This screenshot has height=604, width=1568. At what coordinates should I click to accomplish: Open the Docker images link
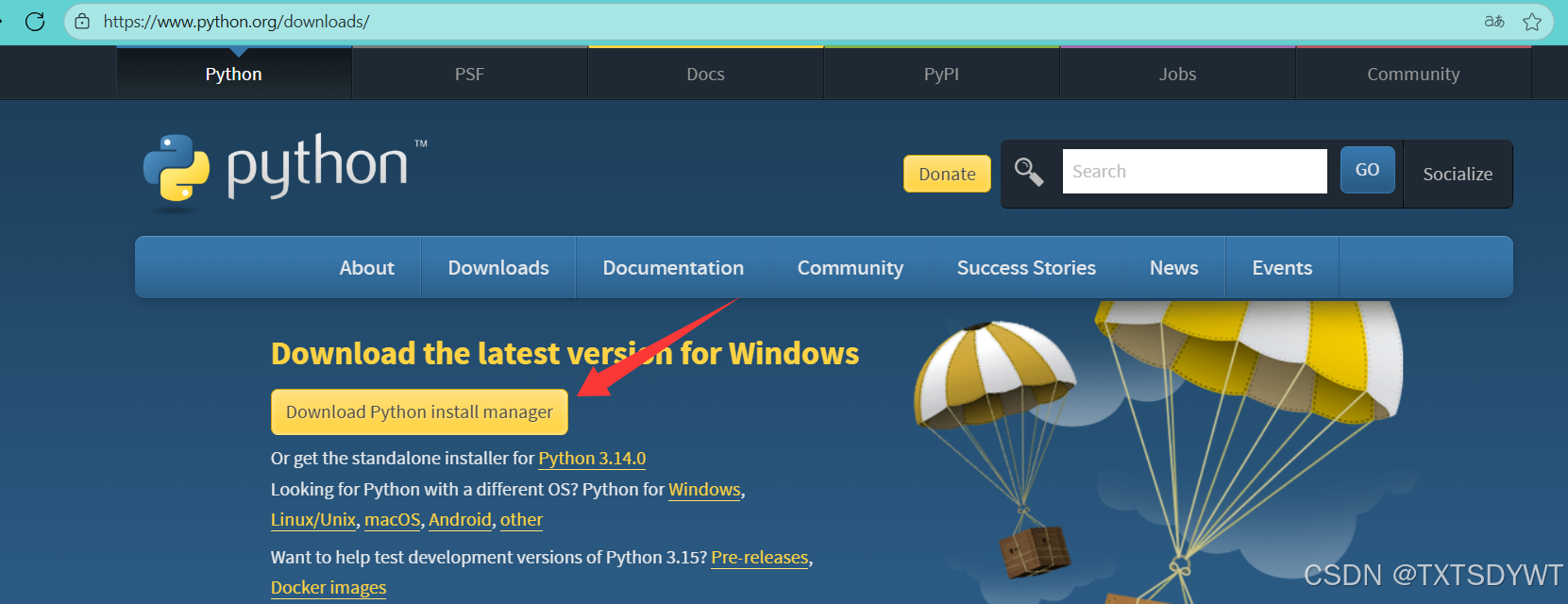(329, 588)
